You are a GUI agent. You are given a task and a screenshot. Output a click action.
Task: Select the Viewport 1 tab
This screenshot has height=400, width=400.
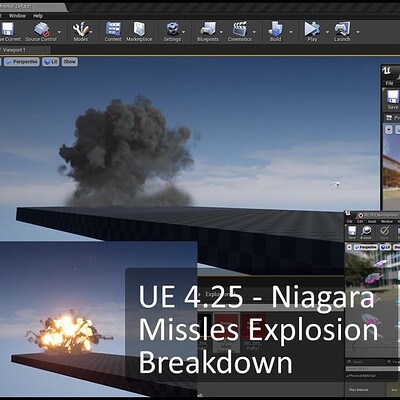[x=25, y=50]
